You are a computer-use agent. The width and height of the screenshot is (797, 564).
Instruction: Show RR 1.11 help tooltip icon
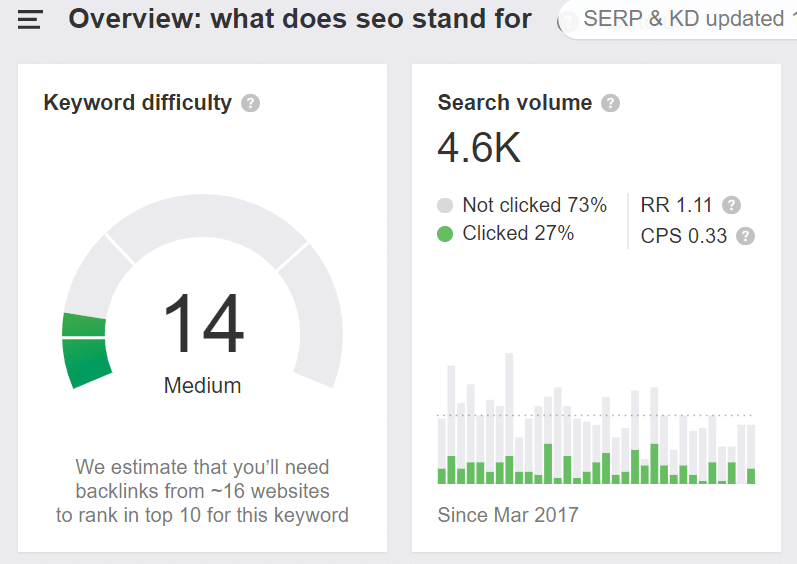pyautogui.click(x=731, y=205)
